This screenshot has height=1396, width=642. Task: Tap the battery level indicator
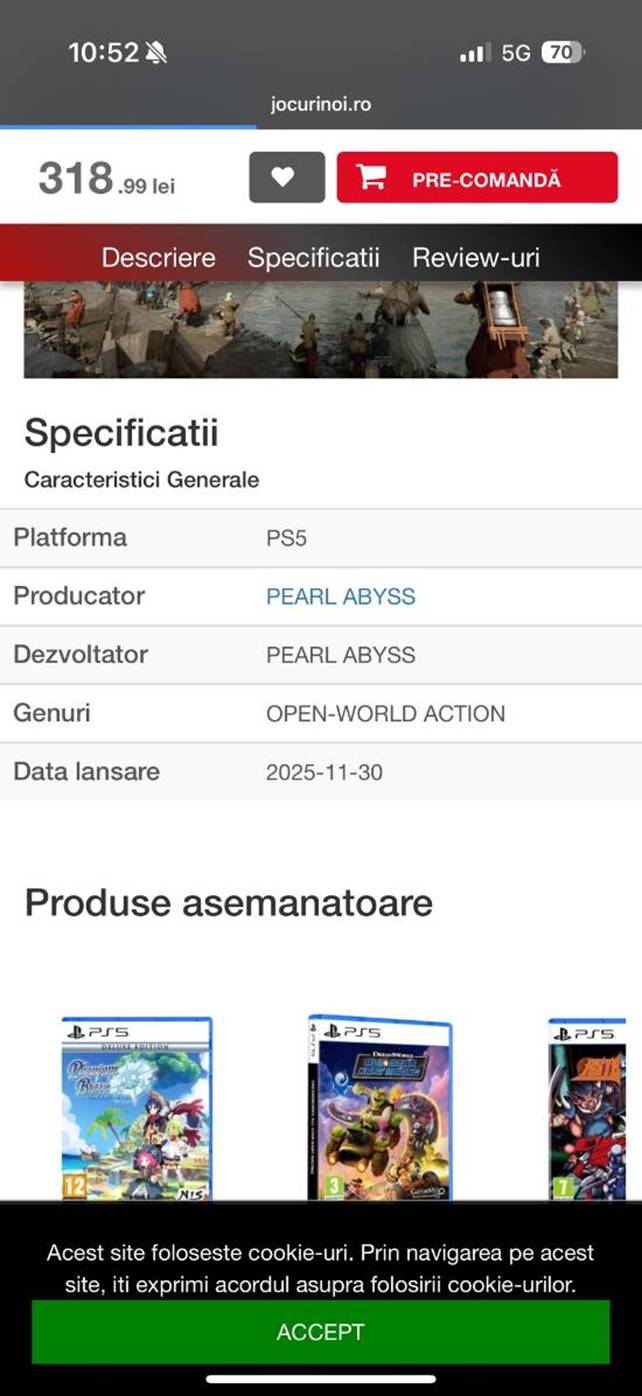pos(562,53)
